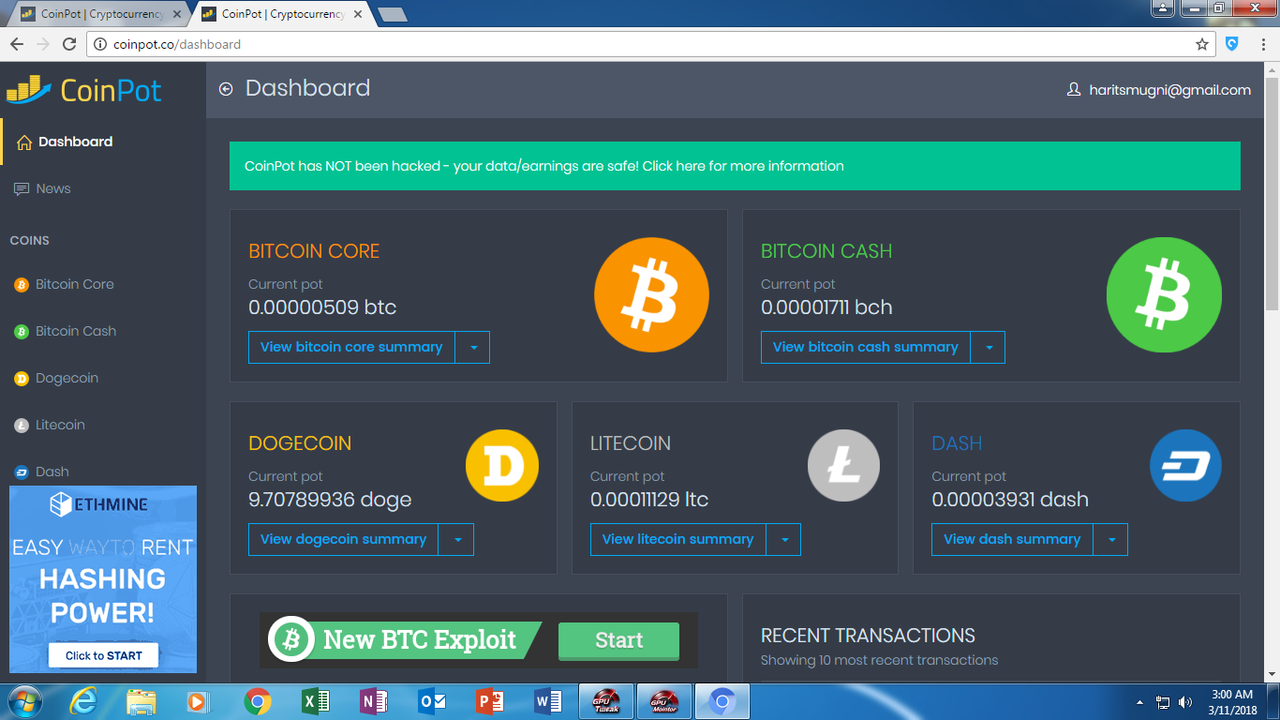Click the blue Dash coin logo in its card
1280x720 pixels.
tap(1186, 465)
